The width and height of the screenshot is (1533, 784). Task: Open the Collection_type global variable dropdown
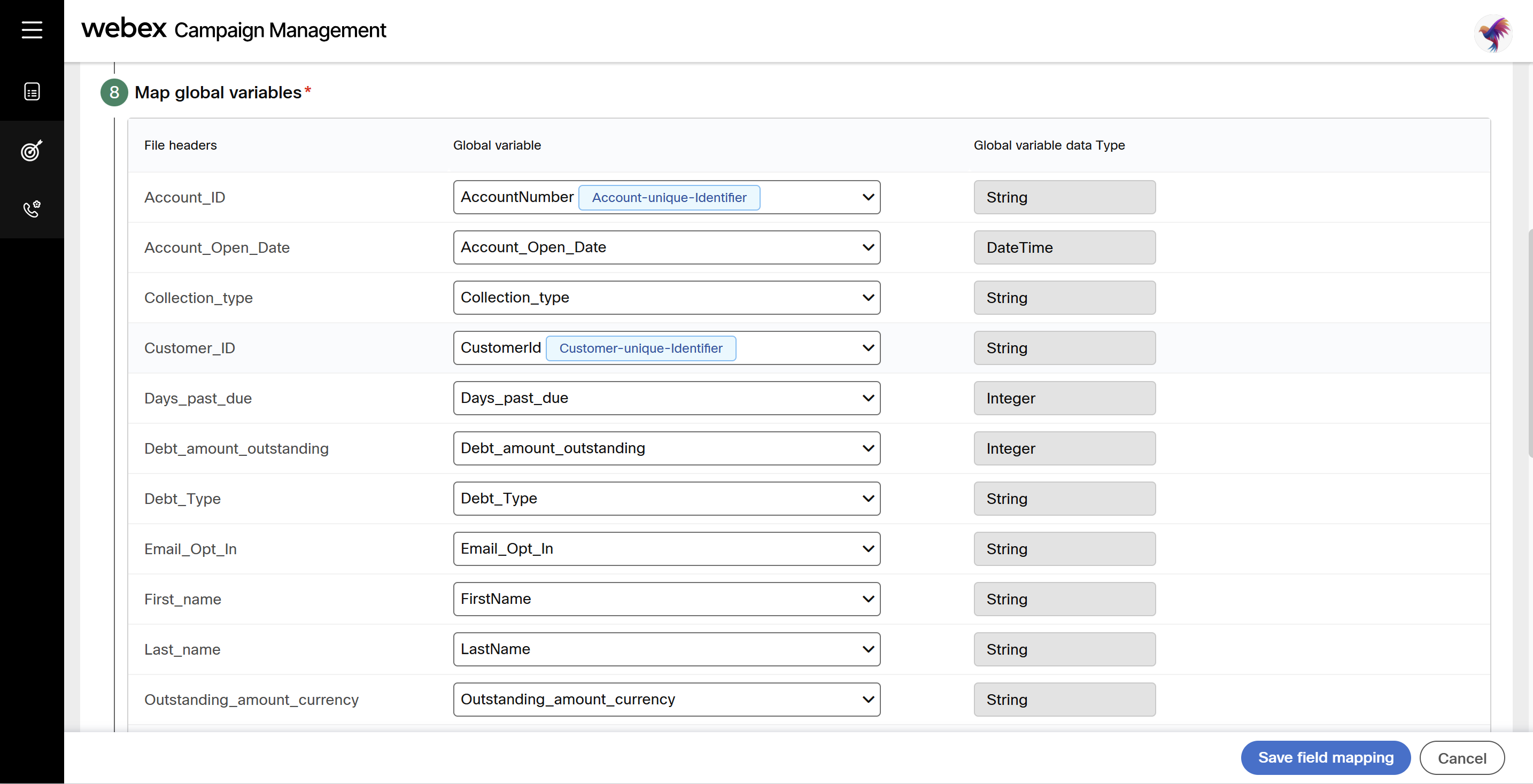pos(666,298)
